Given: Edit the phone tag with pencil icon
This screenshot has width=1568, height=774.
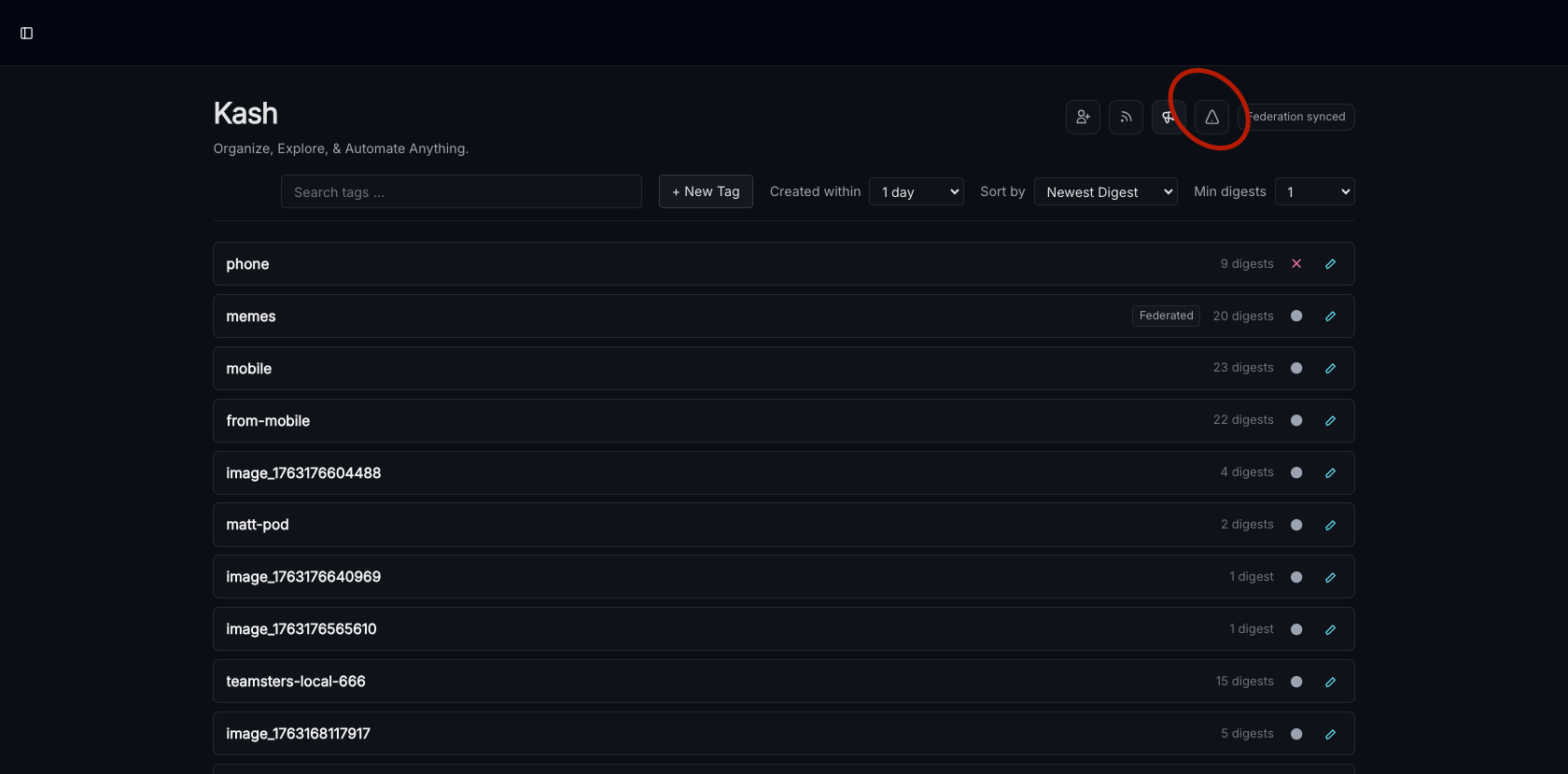Looking at the screenshot, I should coord(1330,264).
